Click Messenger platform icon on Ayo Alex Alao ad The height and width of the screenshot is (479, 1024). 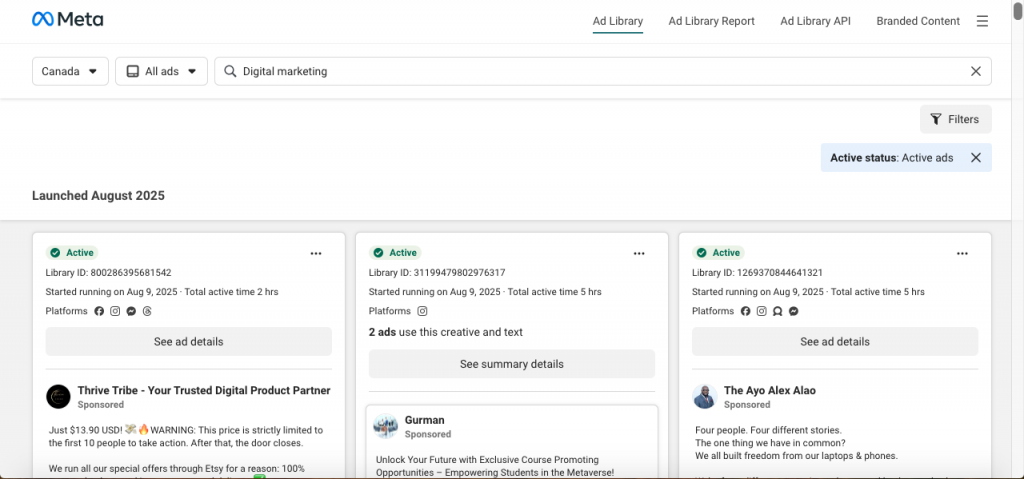(x=793, y=312)
